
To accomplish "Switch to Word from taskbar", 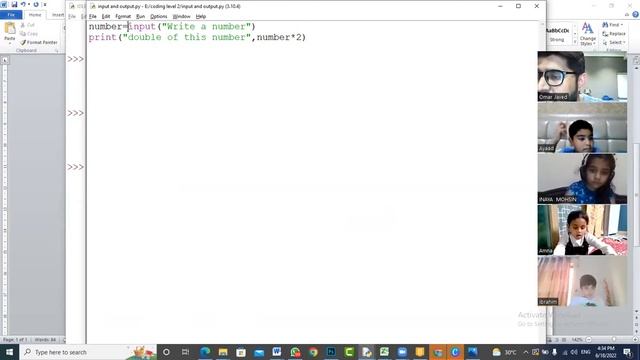I will click(277, 352).
